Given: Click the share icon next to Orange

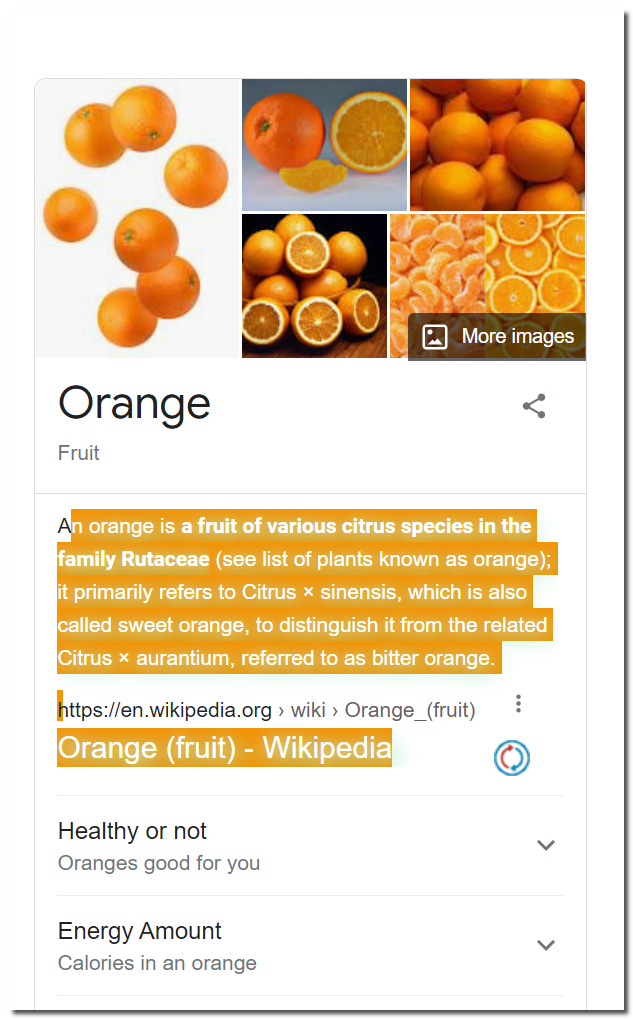Looking at the screenshot, I should 533,406.
